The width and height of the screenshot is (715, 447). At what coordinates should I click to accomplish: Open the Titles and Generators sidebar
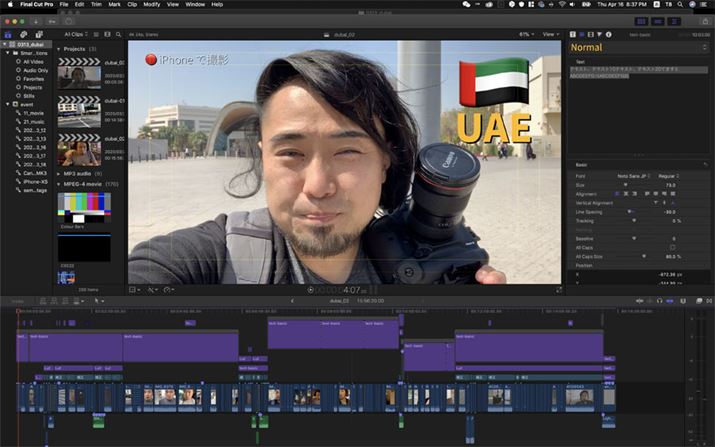pos(39,35)
